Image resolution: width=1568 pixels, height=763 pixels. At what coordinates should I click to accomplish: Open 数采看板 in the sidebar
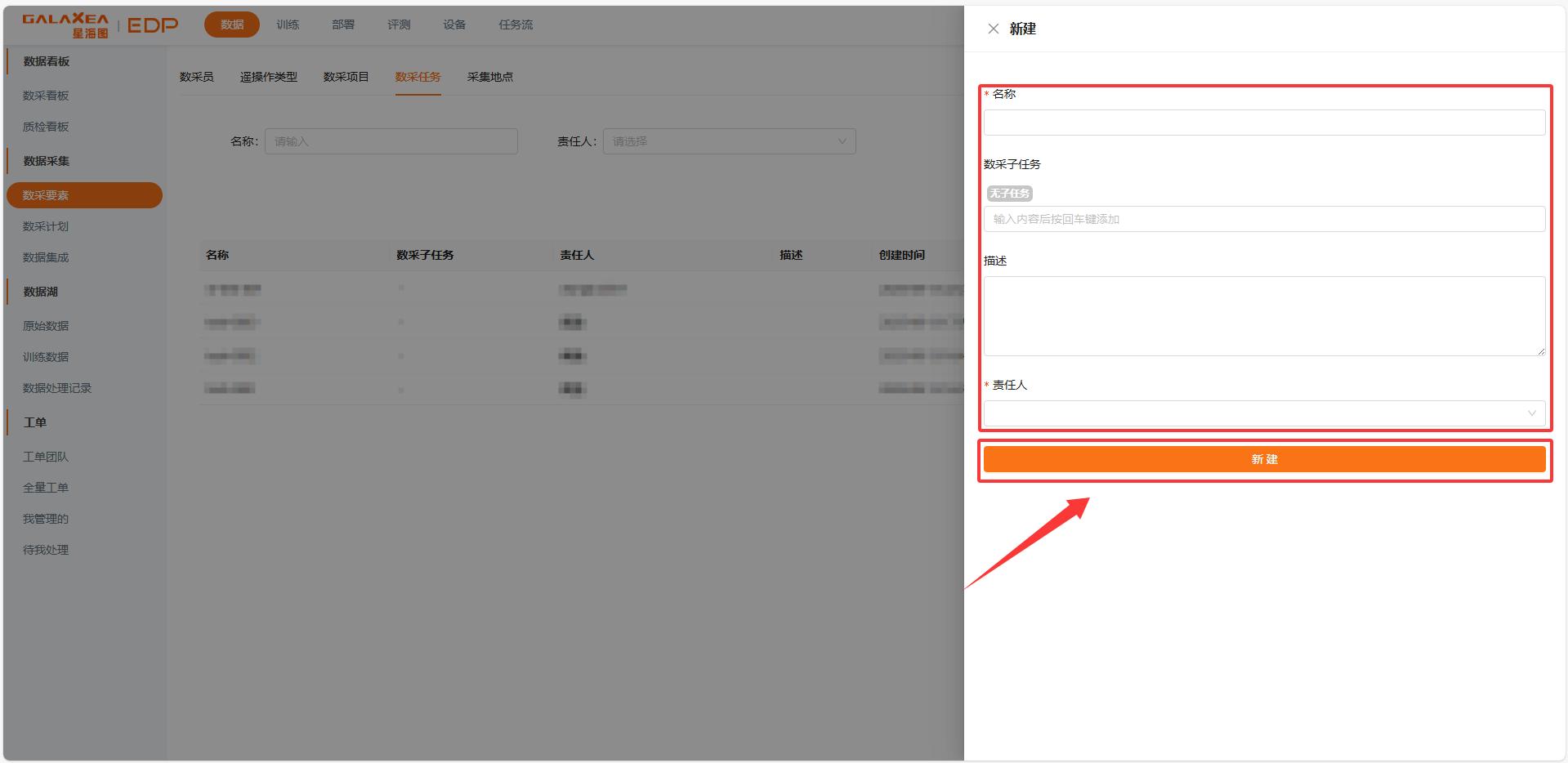46,96
